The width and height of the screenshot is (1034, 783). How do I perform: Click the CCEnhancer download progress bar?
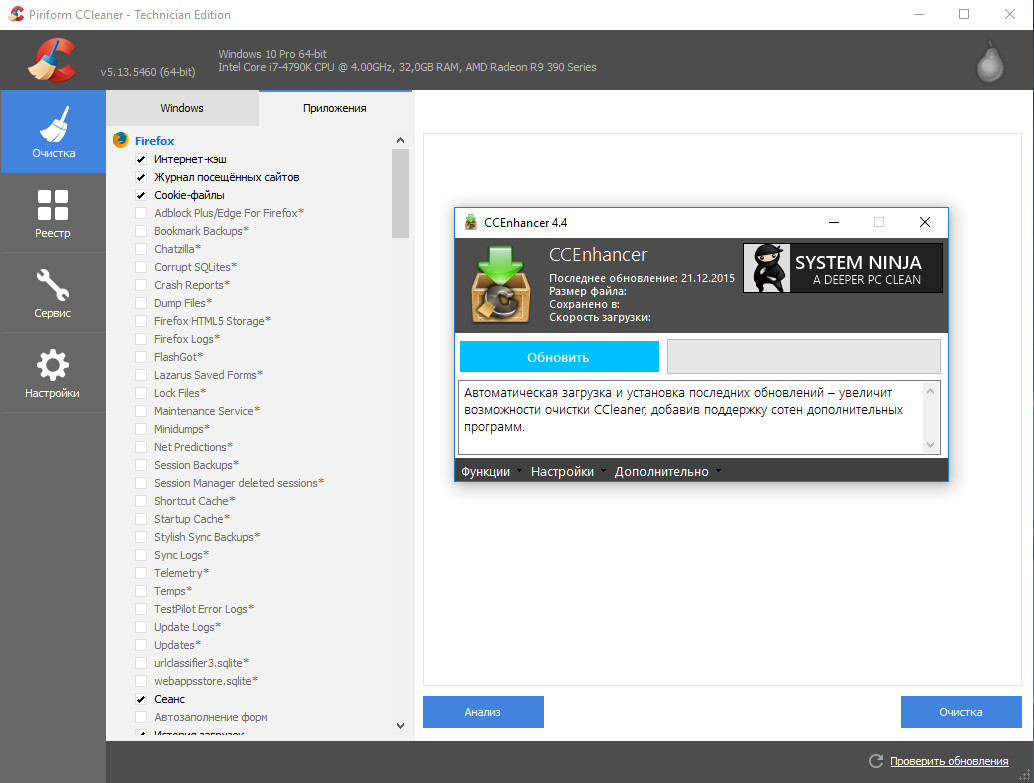click(804, 357)
